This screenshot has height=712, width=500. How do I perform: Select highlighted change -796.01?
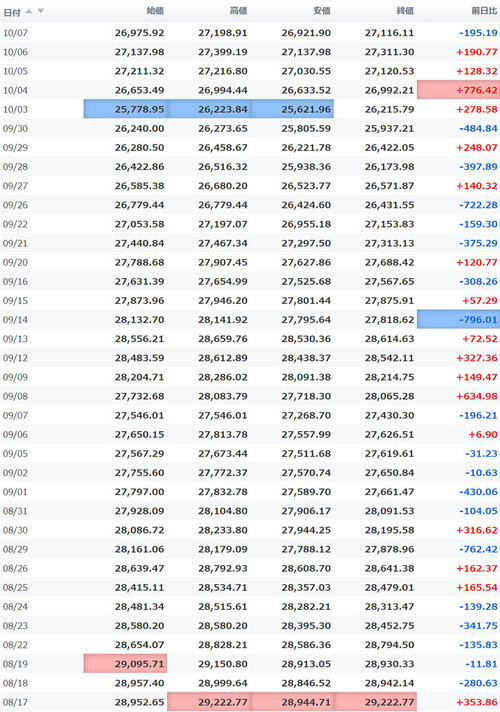(x=458, y=320)
